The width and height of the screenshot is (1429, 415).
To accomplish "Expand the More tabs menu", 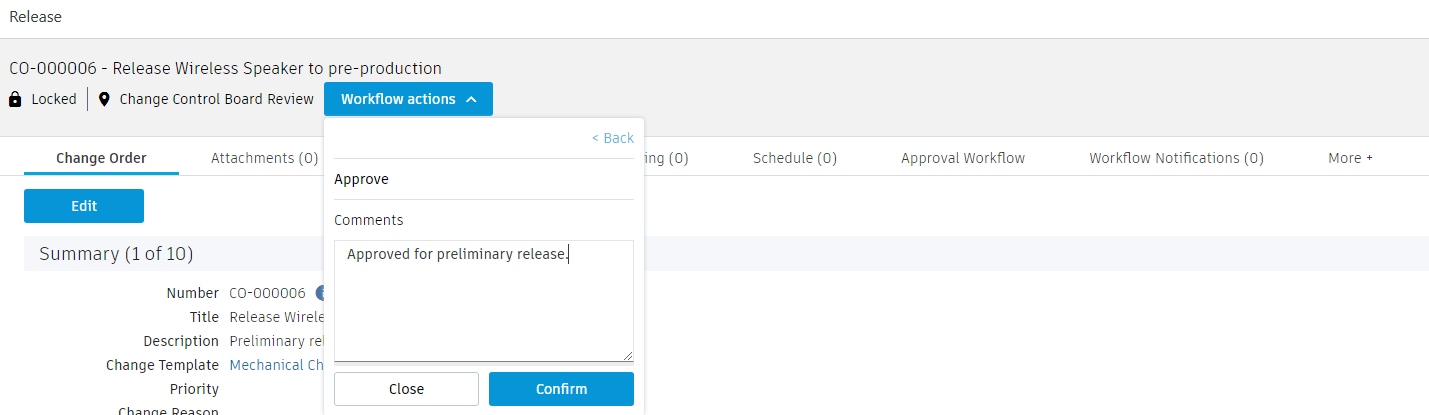I will (x=1350, y=158).
